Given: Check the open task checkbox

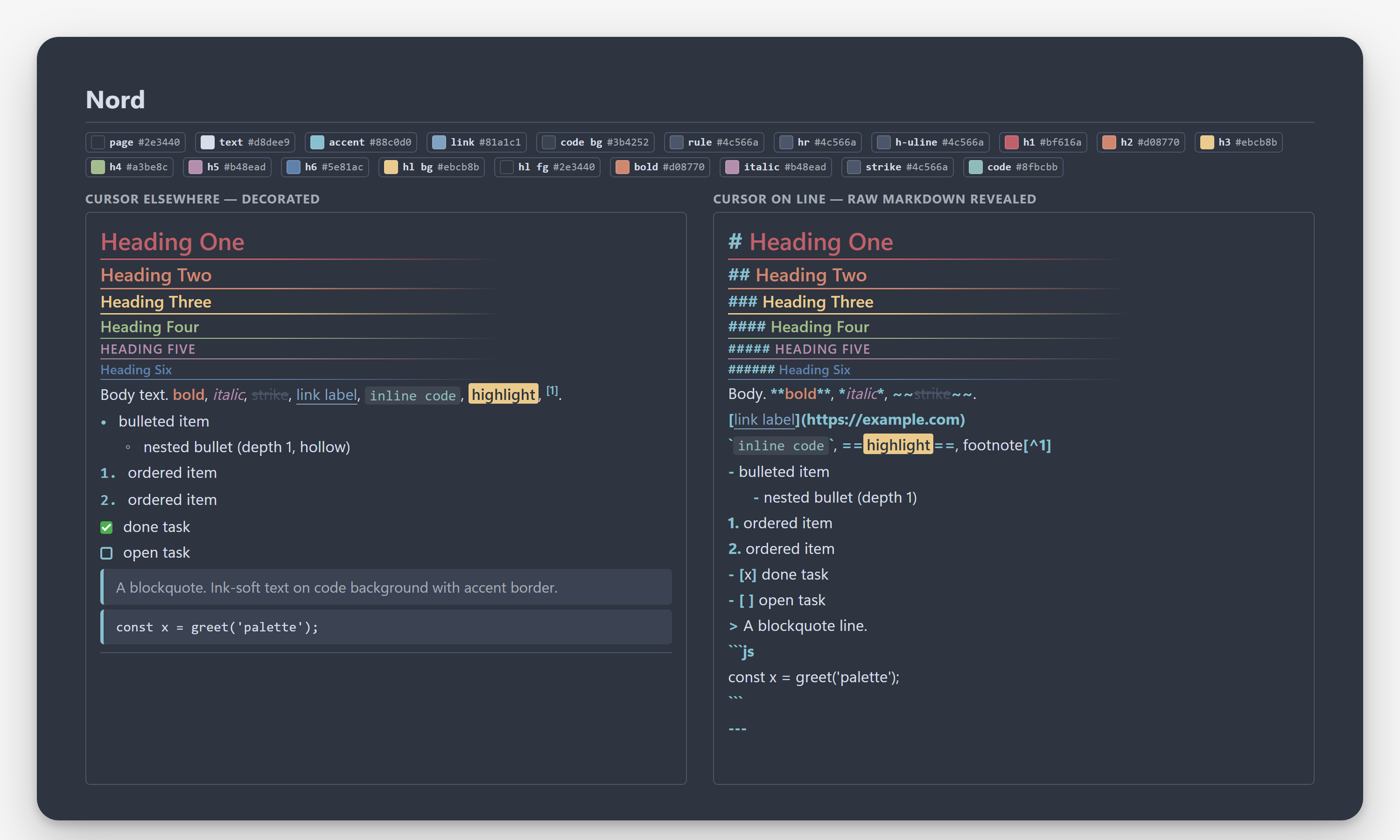Looking at the screenshot, I should (x=106, y=553).
